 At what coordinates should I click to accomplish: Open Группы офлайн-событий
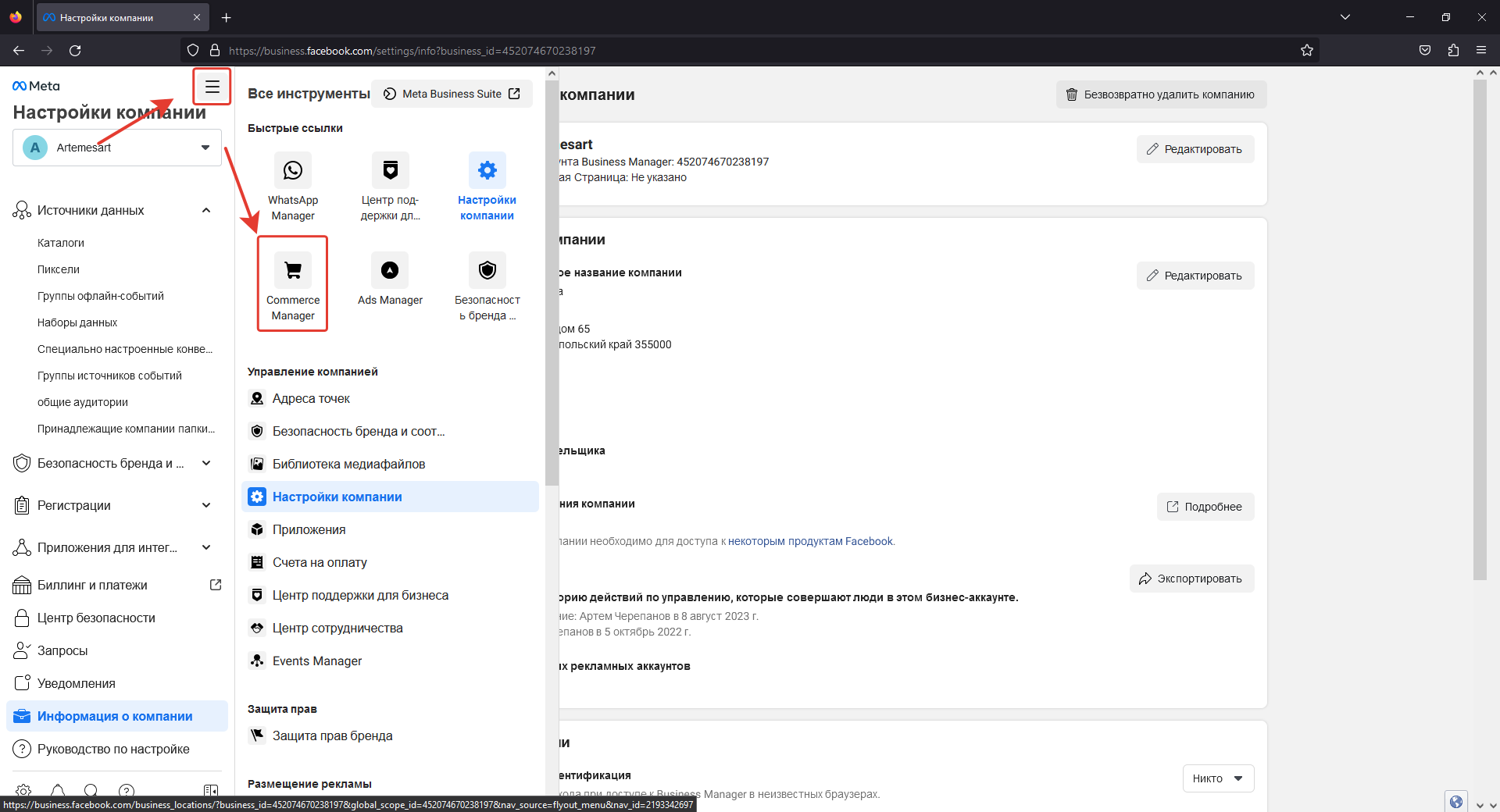[x=101, y=296]
